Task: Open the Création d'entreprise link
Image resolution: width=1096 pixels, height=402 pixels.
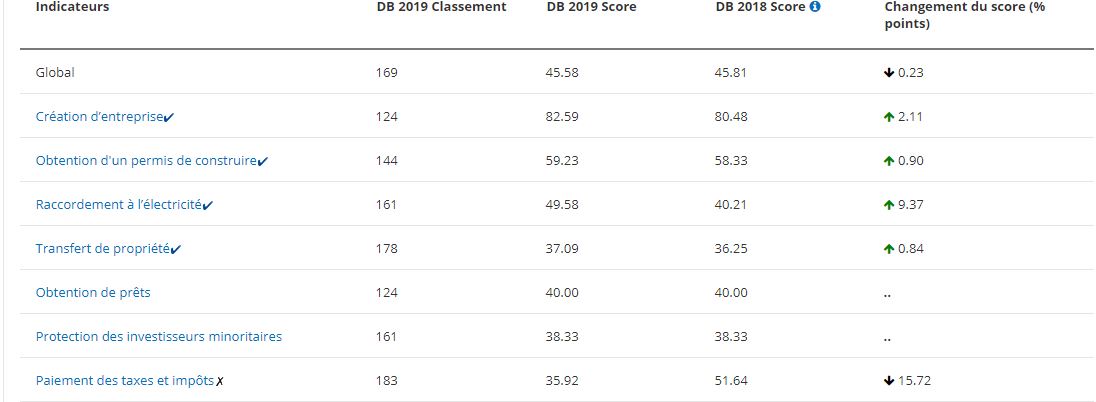Action: 98,117
